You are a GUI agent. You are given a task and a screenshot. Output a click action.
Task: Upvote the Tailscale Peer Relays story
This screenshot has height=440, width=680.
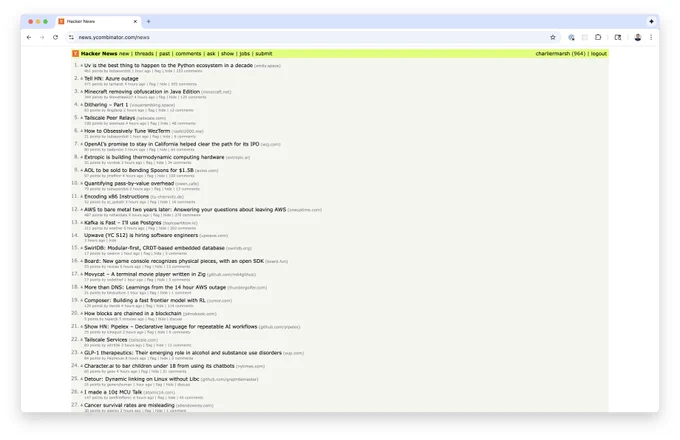click(x=81, y=118)
